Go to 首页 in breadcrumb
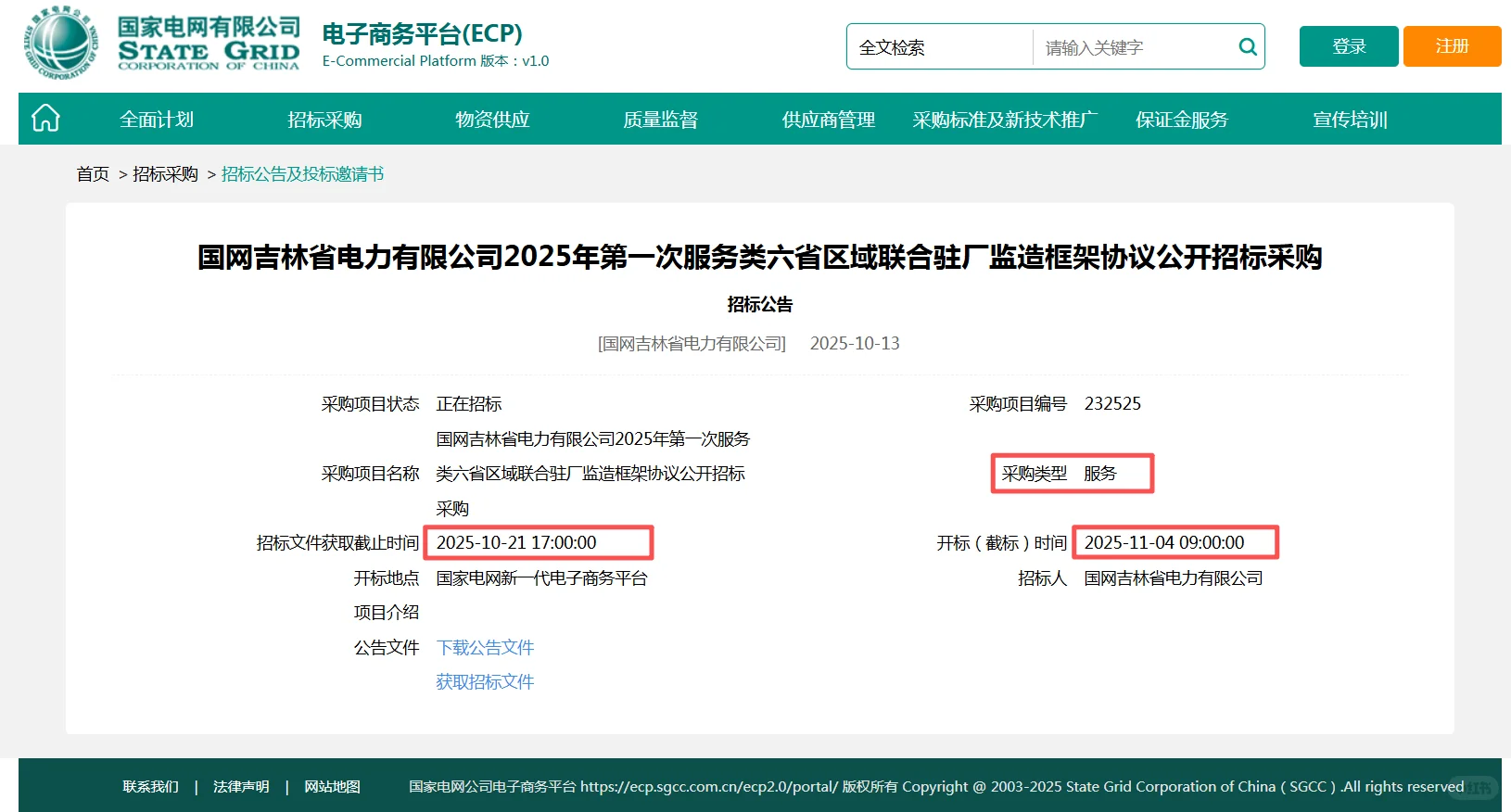This screenshot has width=1511, height=812. pyautogui.click(x=93, y=174)
